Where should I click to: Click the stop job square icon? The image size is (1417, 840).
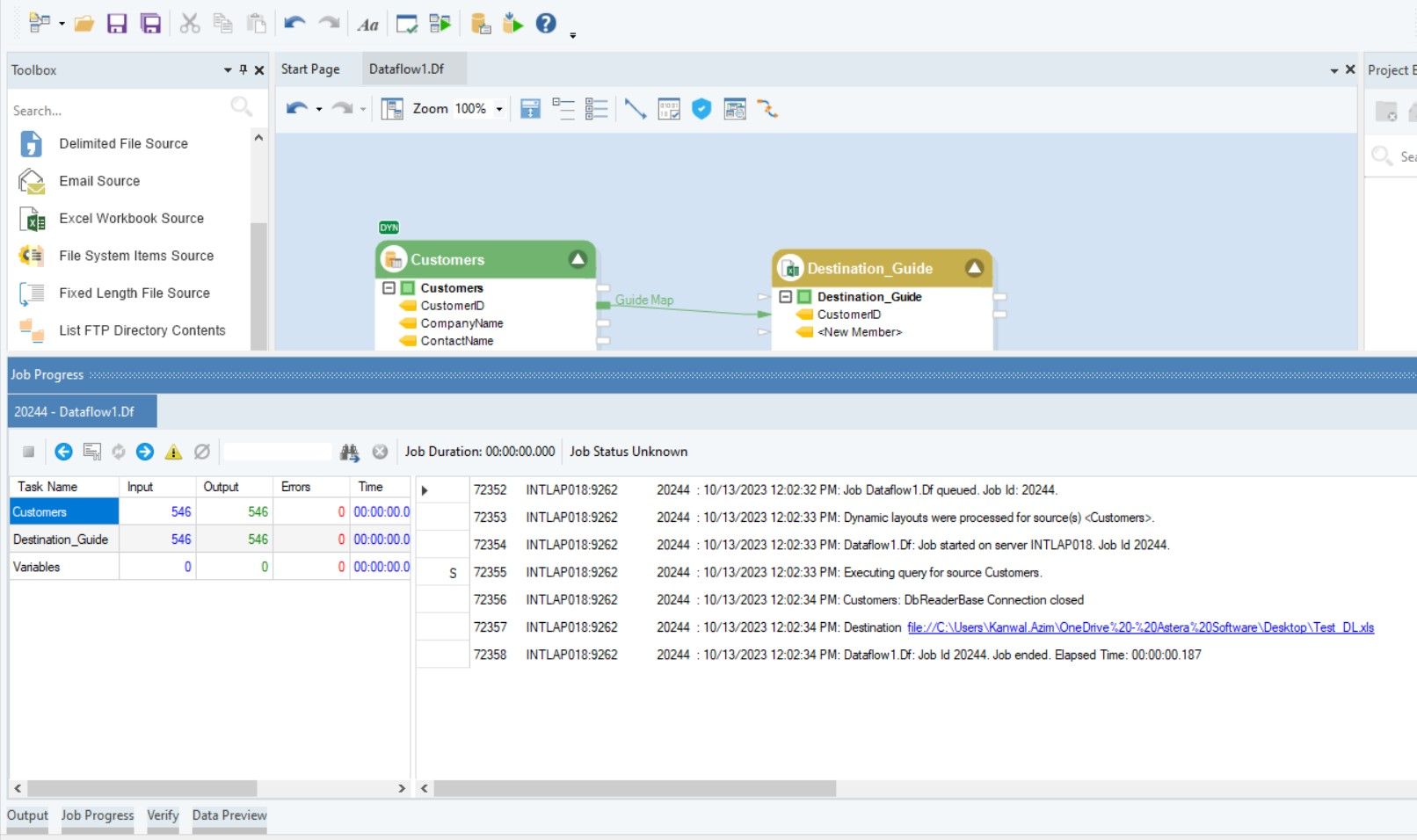coord(28,452)
